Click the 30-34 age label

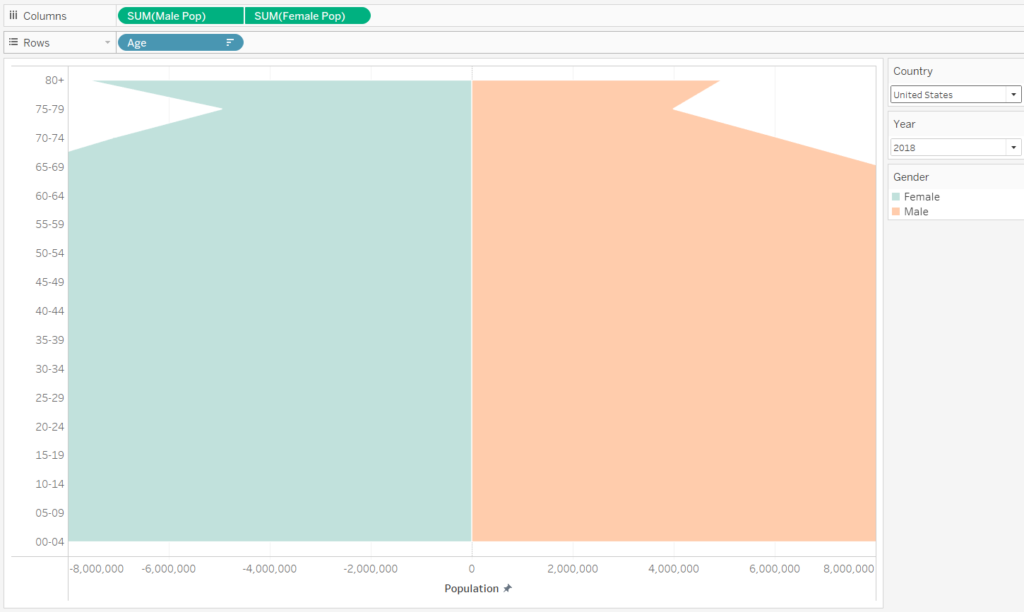tap(50, 369)
